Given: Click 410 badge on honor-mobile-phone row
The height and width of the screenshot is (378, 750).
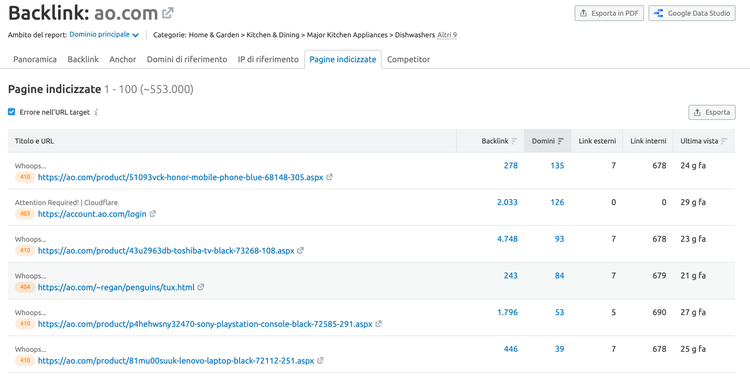Looking at the screenshot, I should point(25,177).
